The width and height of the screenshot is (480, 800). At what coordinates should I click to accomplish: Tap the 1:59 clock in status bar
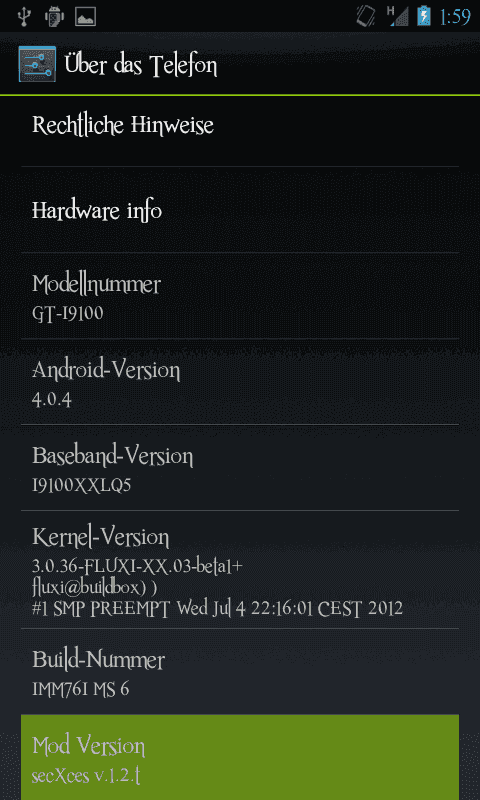(454, 17)
